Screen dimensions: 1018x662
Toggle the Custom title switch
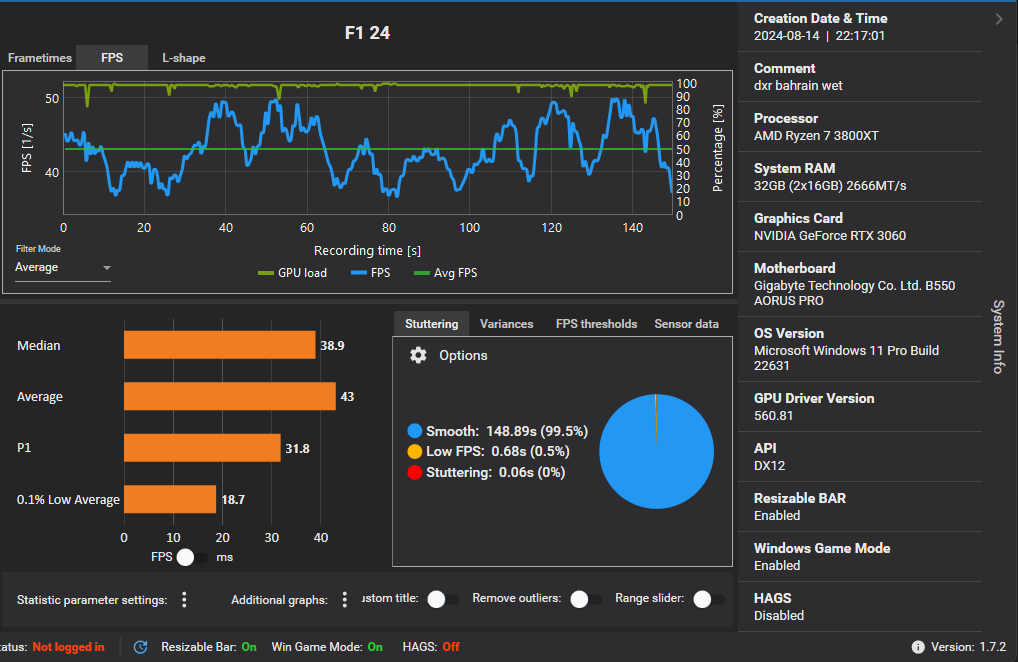pyautogui.click(x=443, y=599)
